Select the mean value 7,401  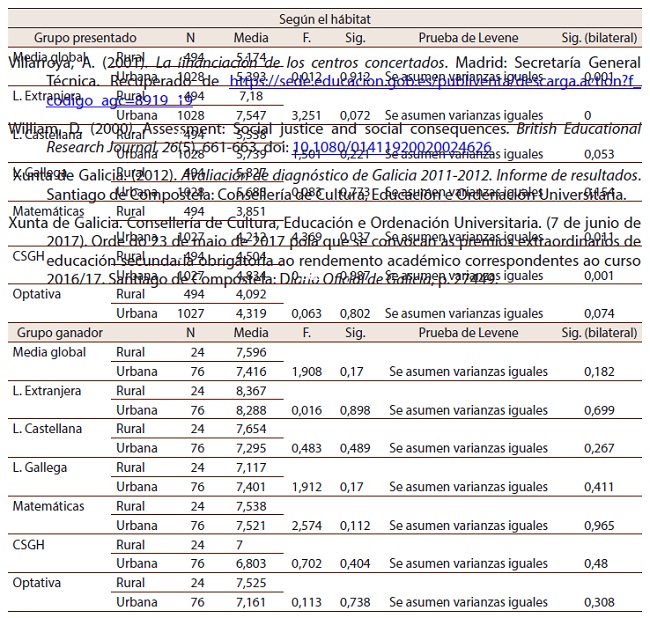pos(251,487)
